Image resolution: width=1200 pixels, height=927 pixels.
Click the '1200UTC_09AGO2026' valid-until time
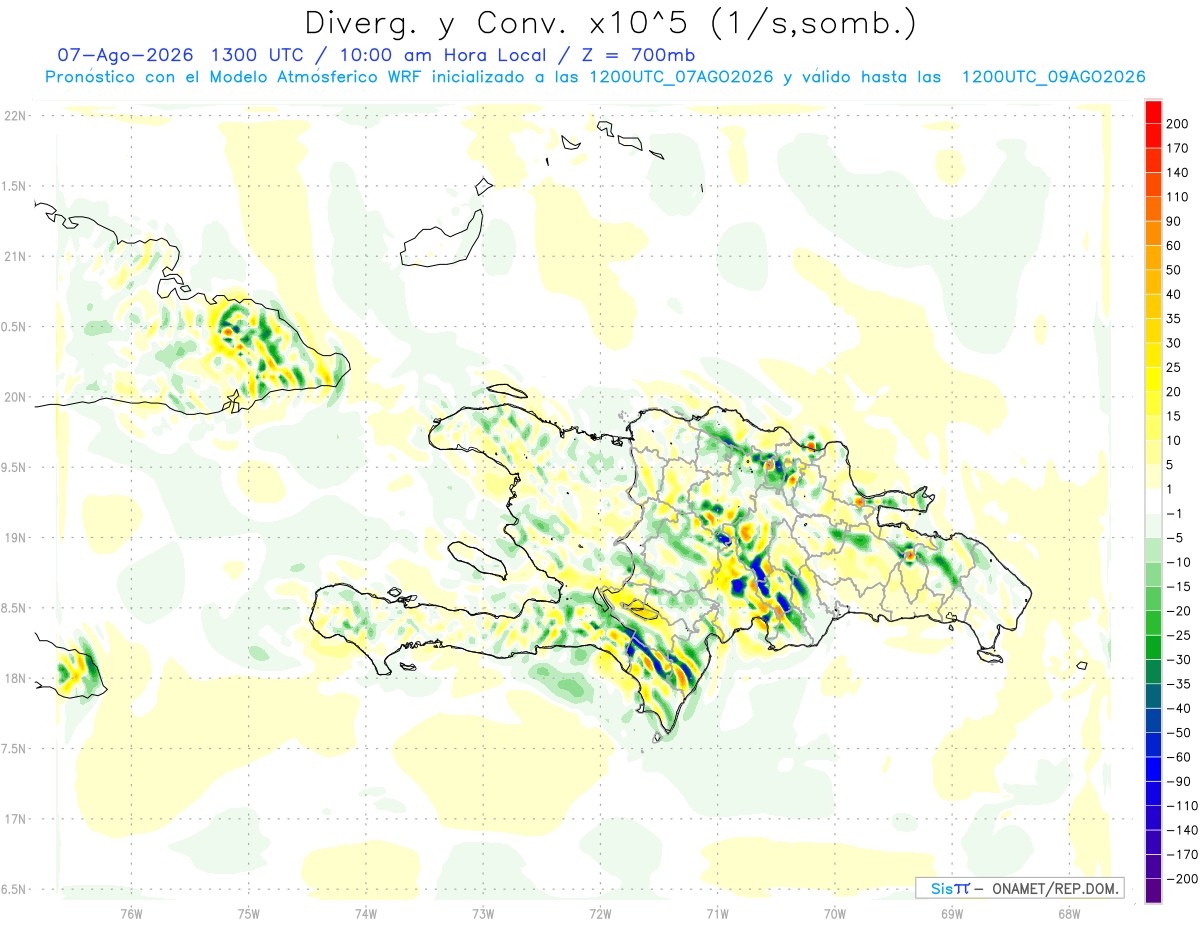[x=1053, y=77]
